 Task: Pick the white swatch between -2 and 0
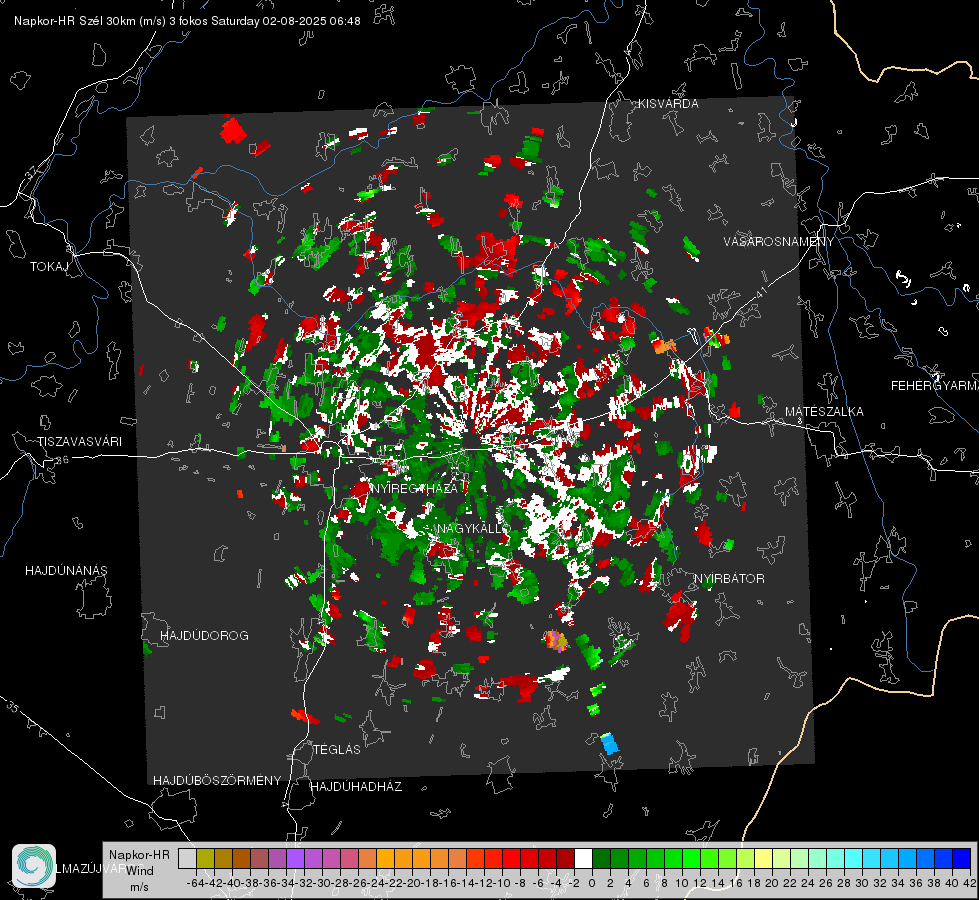[x=583, y=858]
